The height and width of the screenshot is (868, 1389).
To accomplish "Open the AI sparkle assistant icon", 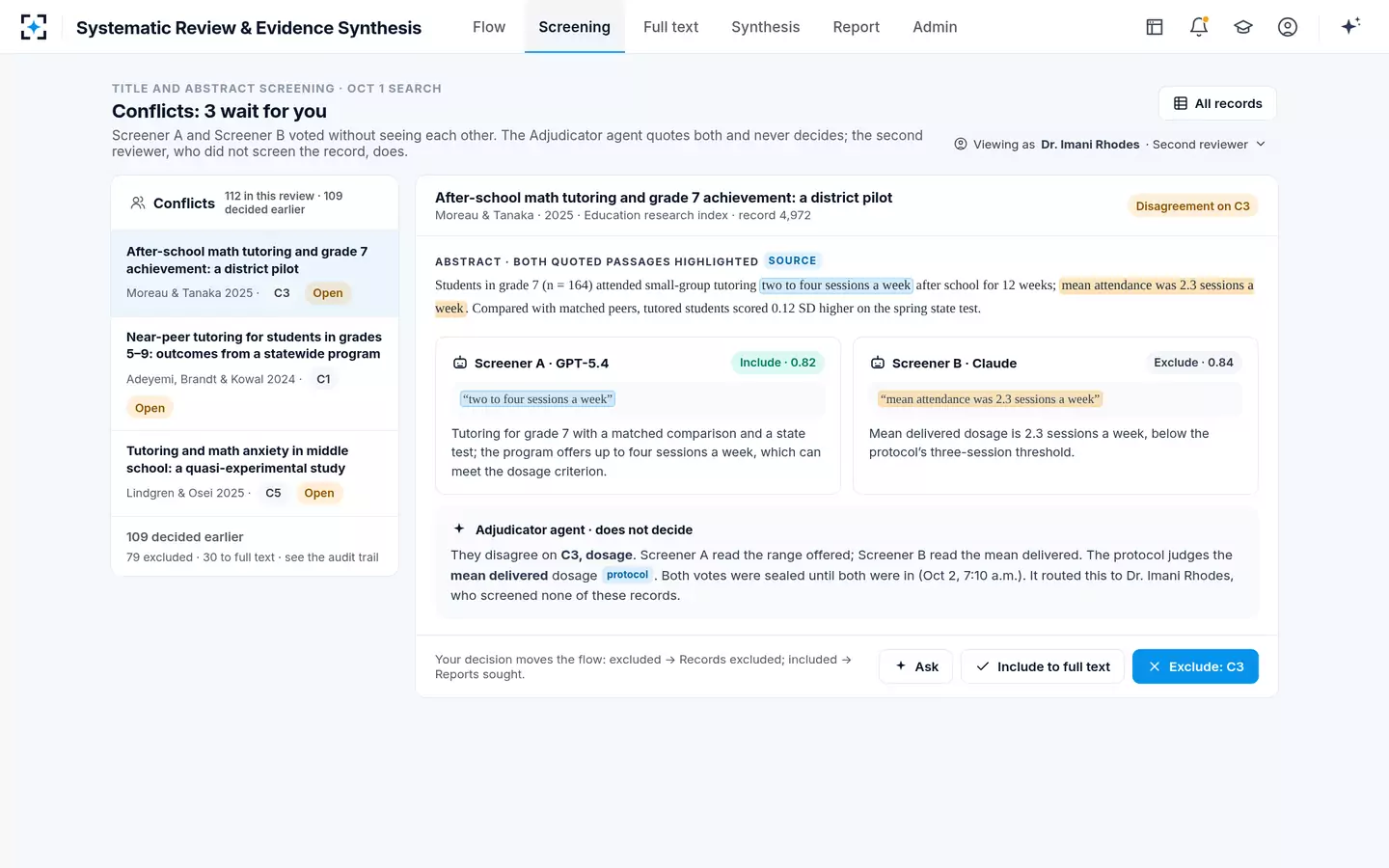I will (x=1350, y=26).
